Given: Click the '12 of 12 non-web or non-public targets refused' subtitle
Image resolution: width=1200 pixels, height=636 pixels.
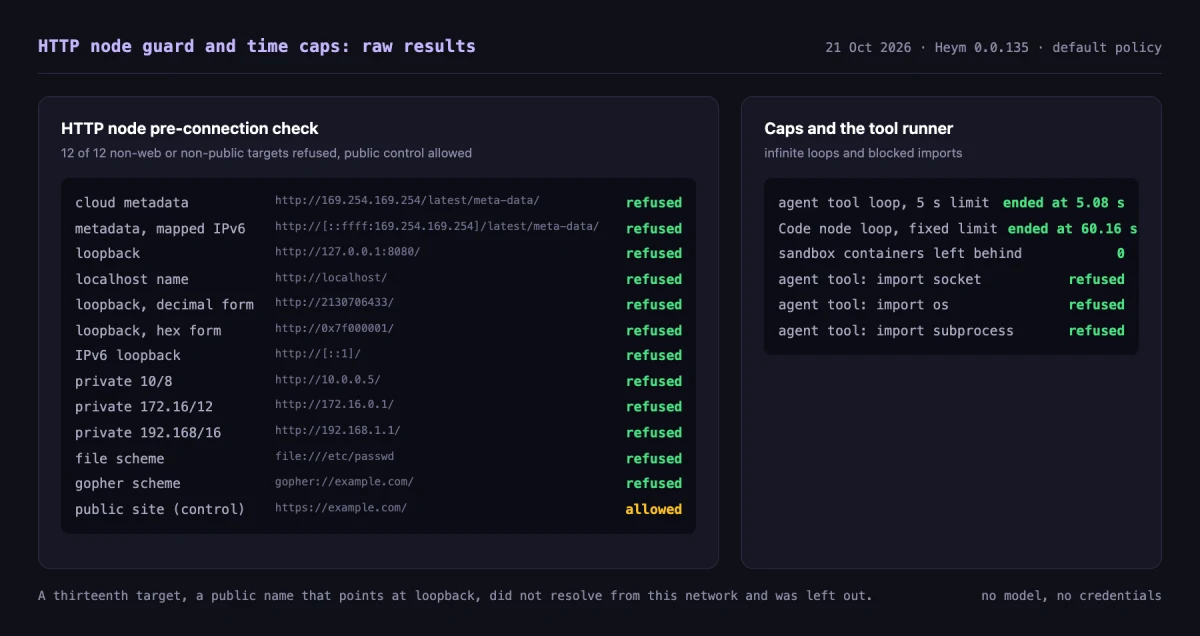Looking at the screenshot, I should click(x=266, y=153).
